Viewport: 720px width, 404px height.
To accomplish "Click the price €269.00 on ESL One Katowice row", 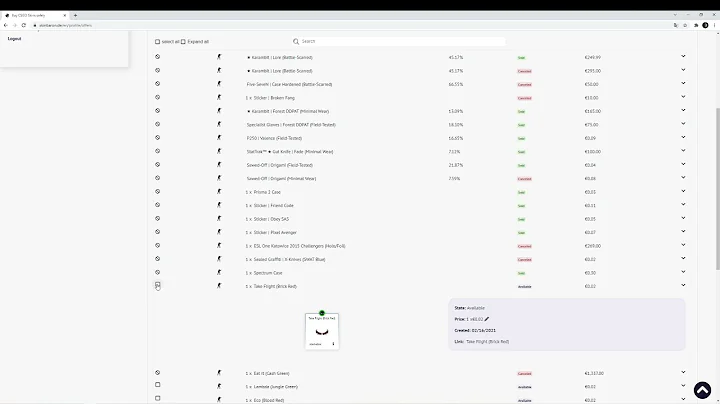I will coord(592,246).
